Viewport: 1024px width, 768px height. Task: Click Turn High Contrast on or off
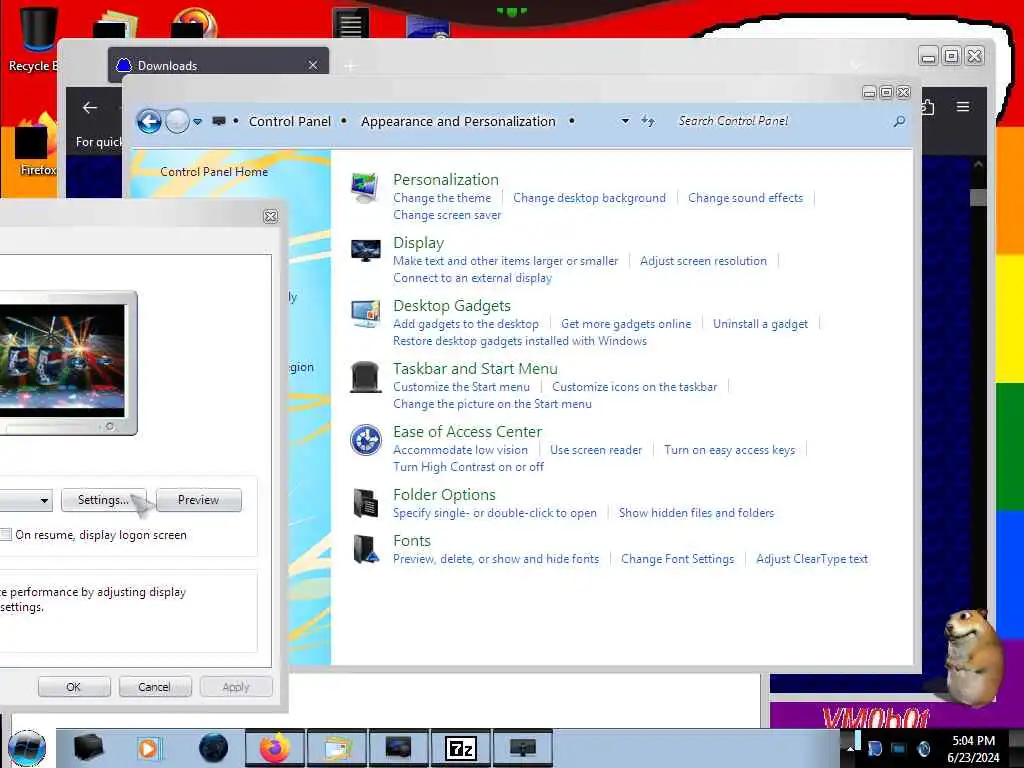[468, 467]
